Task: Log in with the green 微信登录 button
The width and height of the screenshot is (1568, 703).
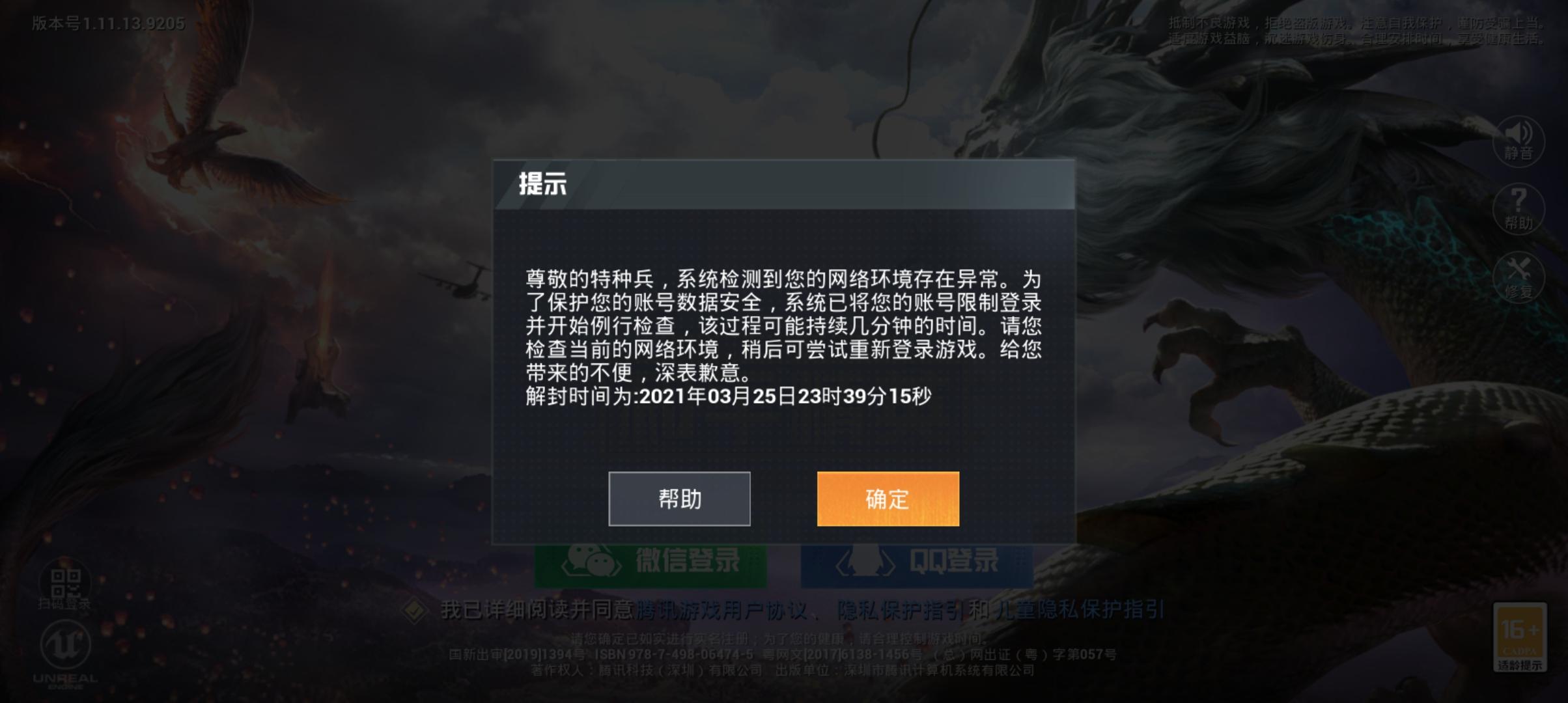Action: click(651, 561)
